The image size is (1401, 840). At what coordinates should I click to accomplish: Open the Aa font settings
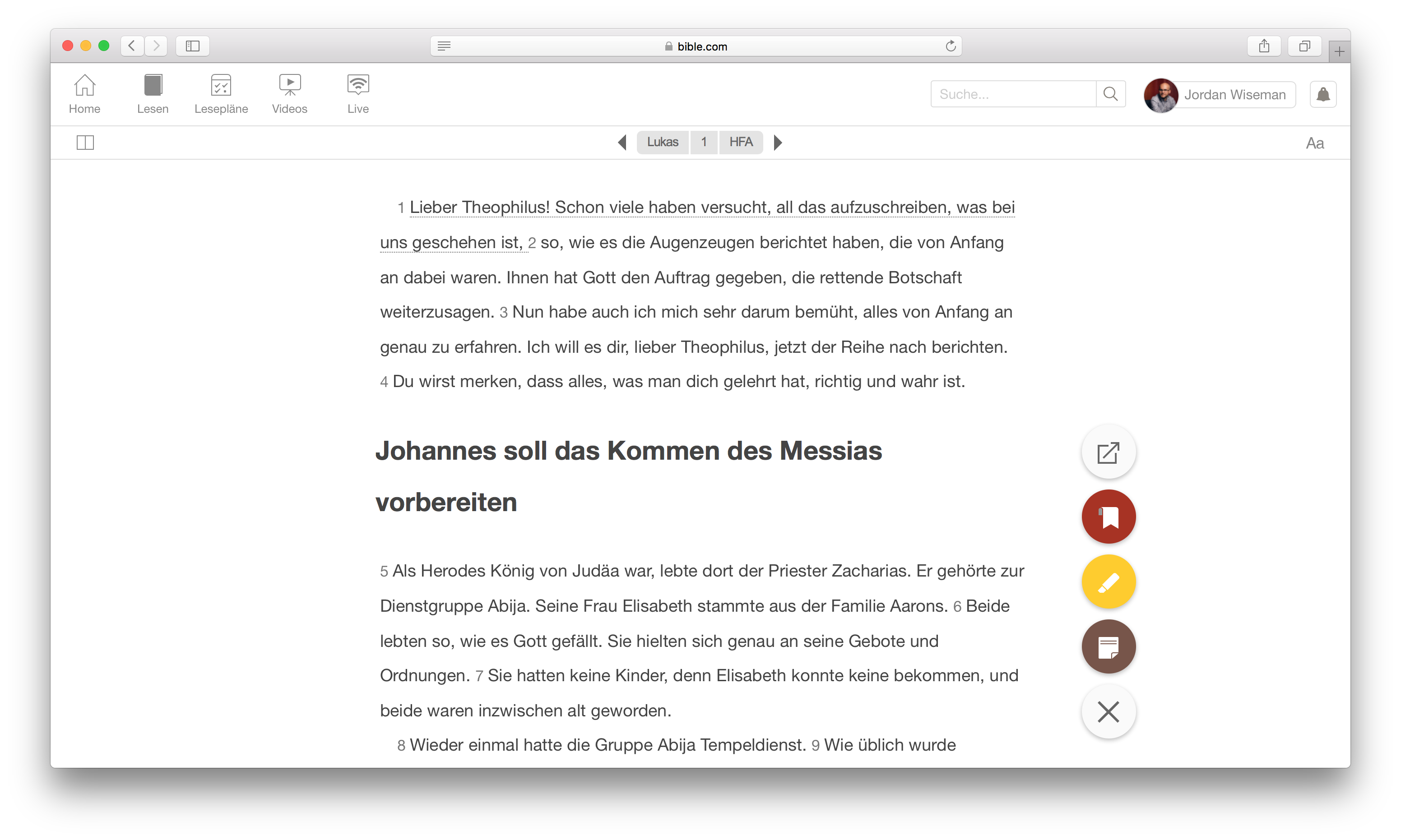(1314, 143)
